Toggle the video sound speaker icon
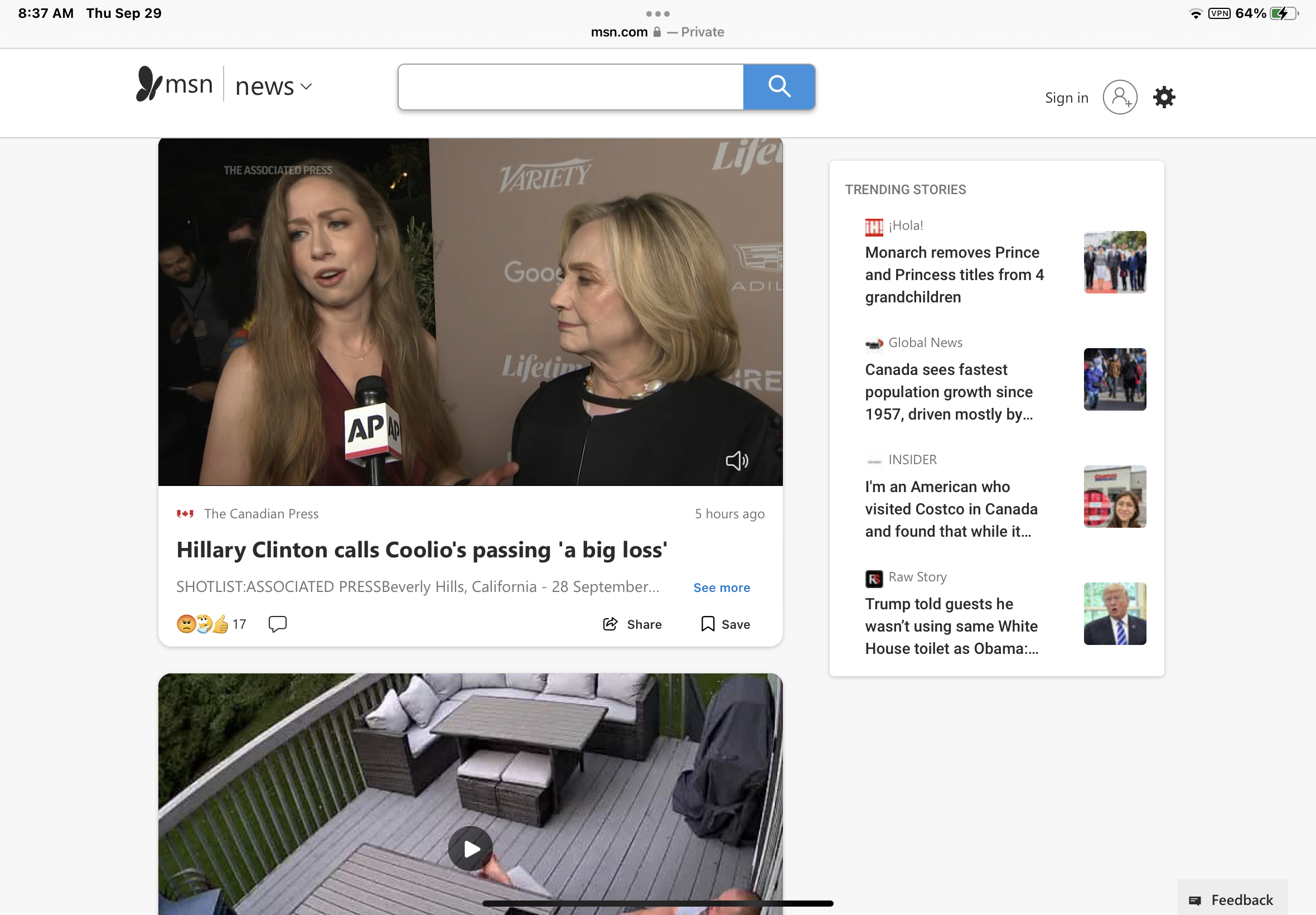Screen dimensions: 1316x915 (x=737, y=460)
